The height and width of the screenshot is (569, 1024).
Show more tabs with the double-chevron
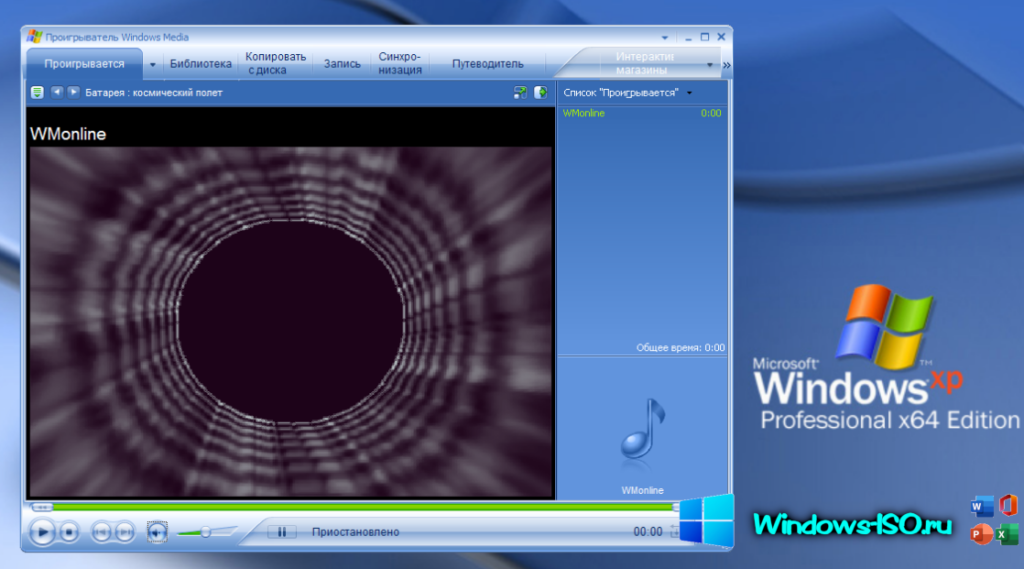(726, 65)
